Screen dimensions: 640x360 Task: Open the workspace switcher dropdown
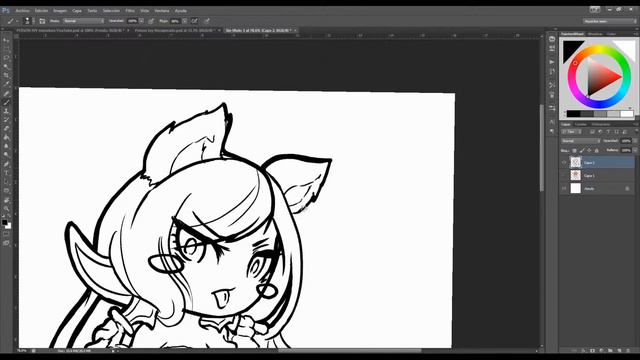pyautogui.click(x=610, y=21)
